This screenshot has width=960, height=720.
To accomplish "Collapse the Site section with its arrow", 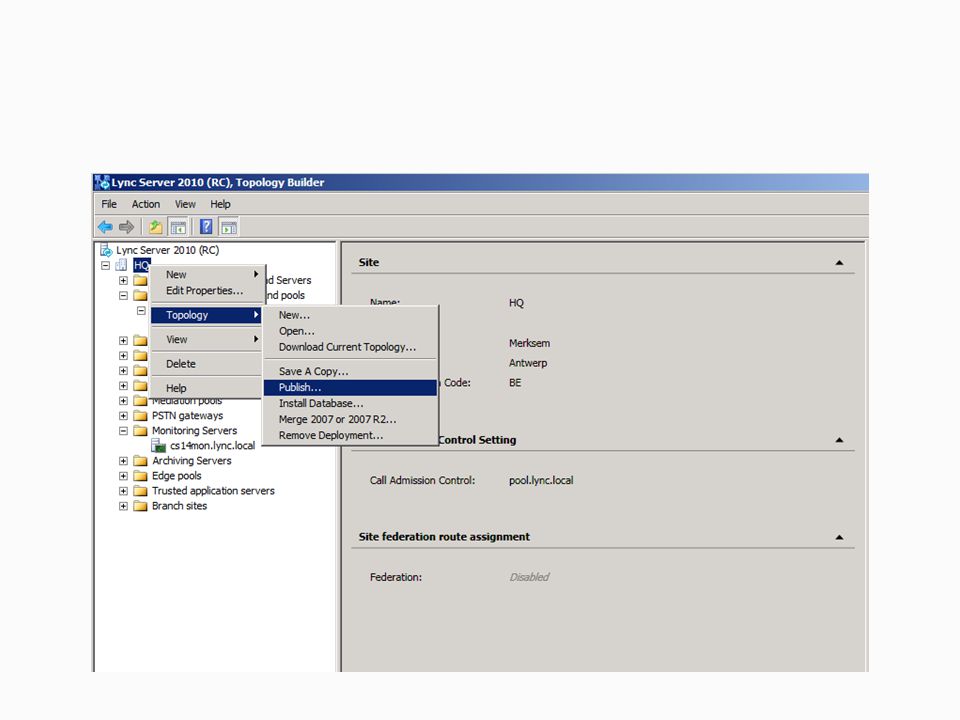I will 839,263.
